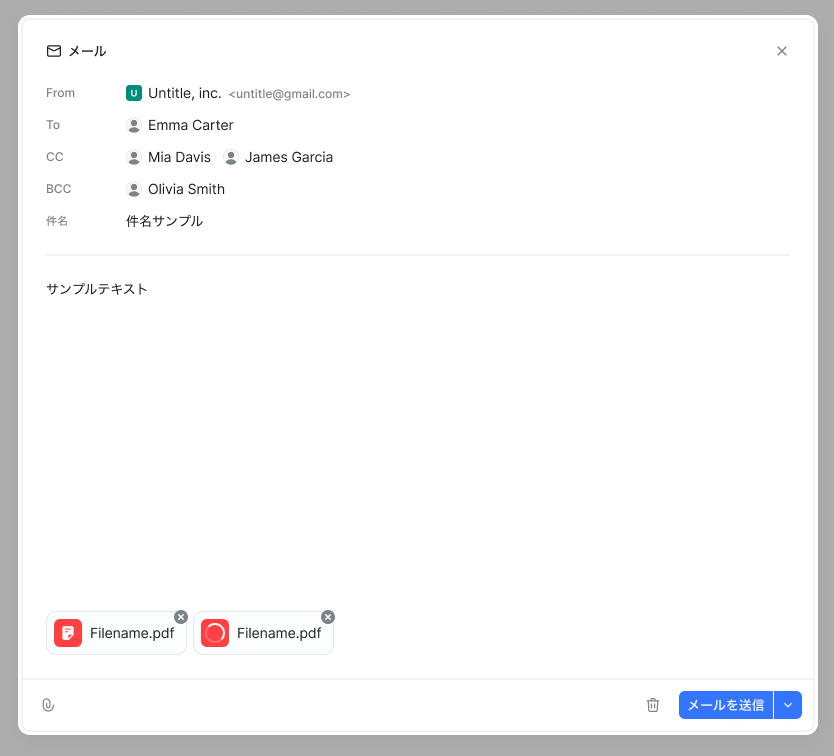
Task: Send the email with メールを送信 button
Action: pos(725,705)
